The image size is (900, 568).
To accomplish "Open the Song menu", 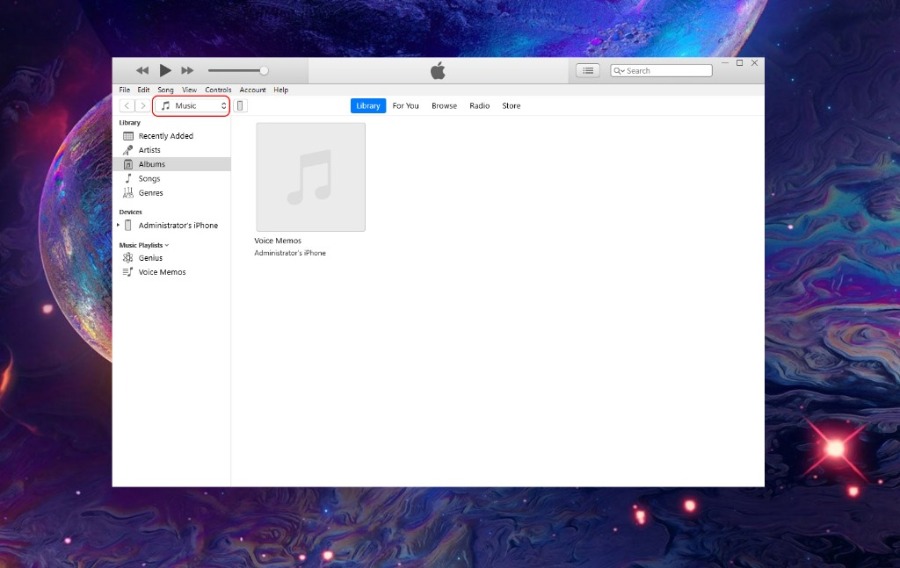I will click(x=165, y=90).
